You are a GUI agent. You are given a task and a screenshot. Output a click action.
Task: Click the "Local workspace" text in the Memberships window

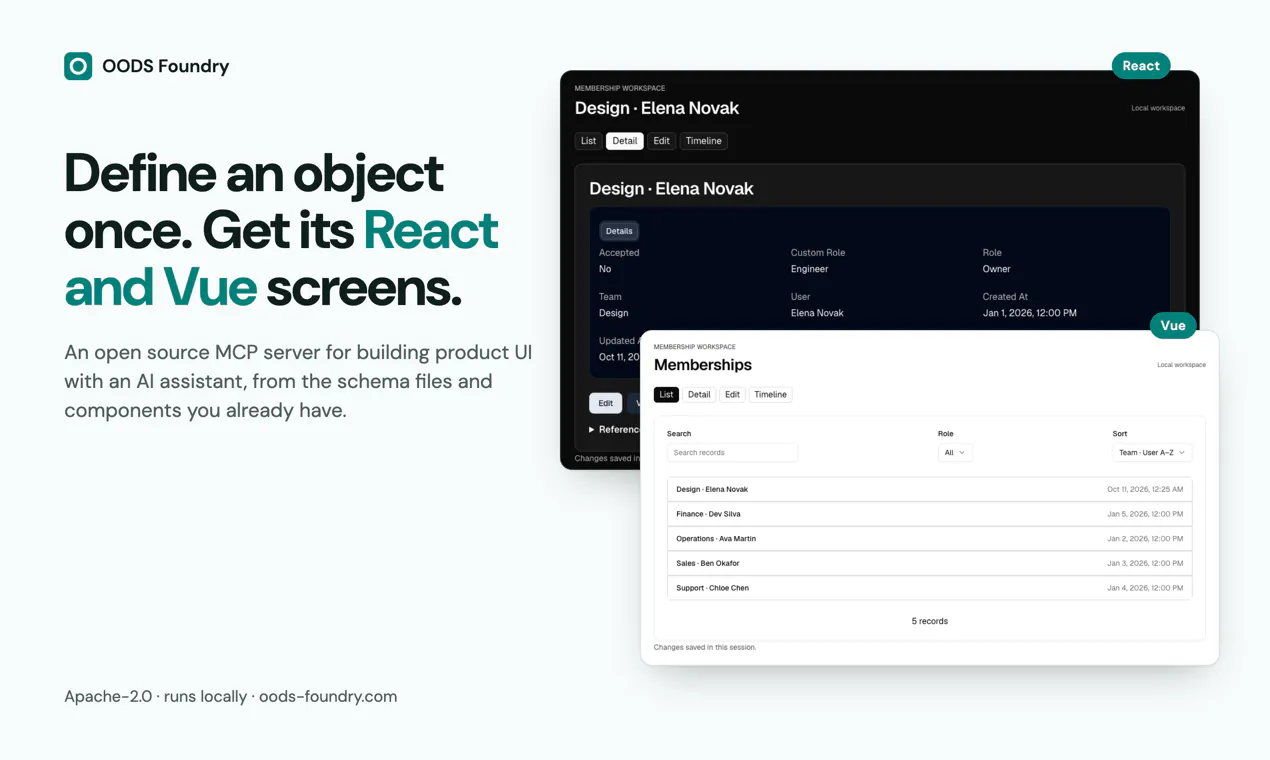(x=1181, y=365)
